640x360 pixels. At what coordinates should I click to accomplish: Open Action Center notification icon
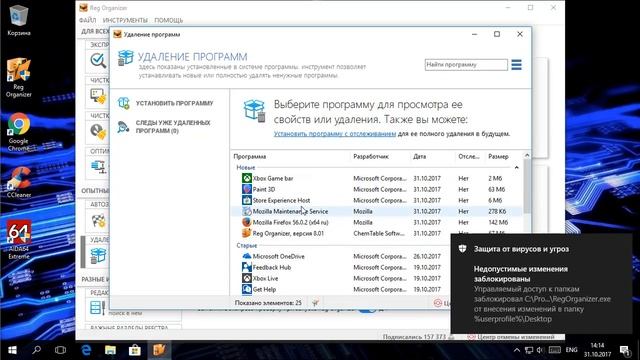(624, 350)
